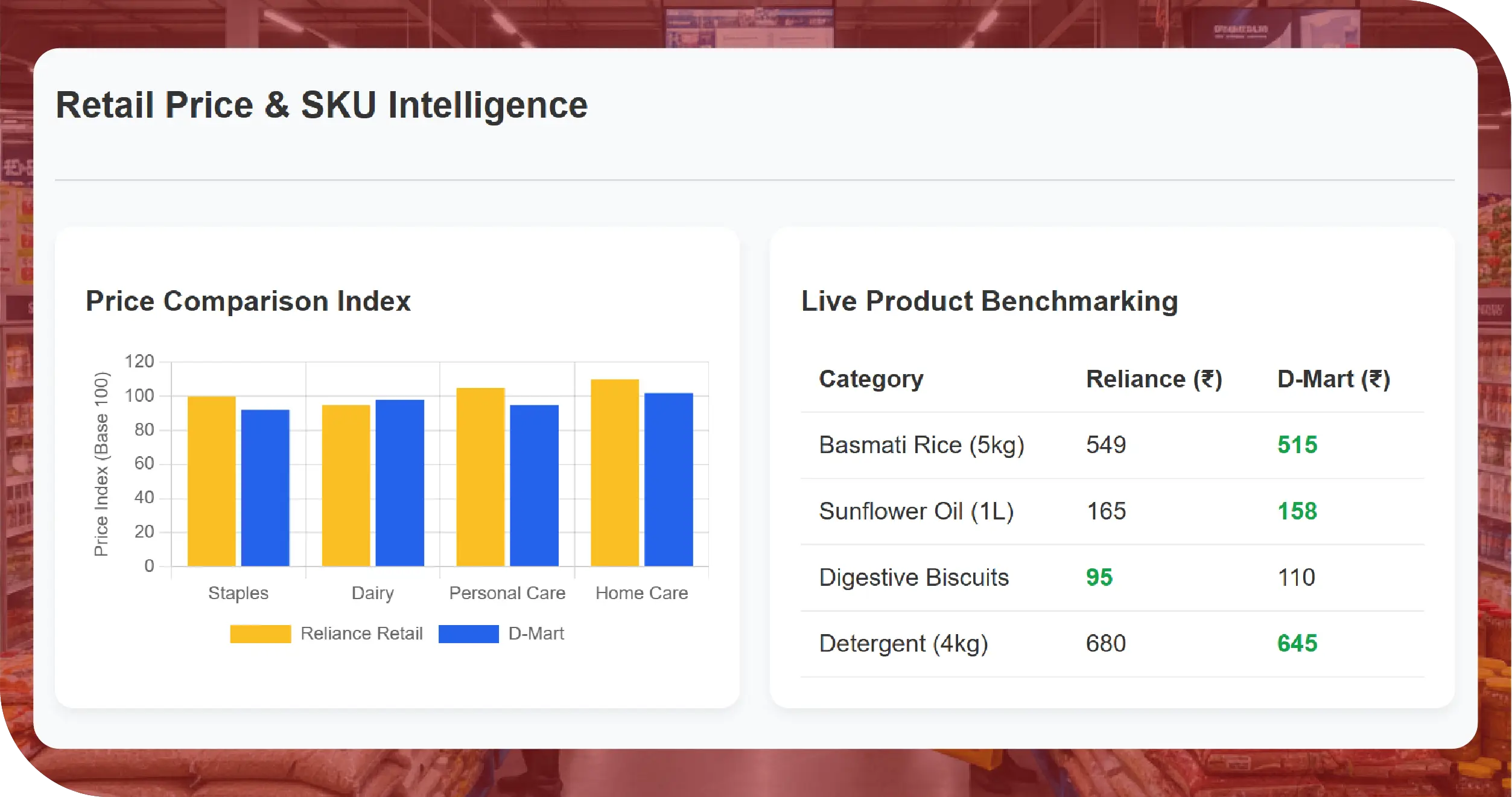
Task: Click the Reliance Retail yellow legend swatch
Action: 260,633
